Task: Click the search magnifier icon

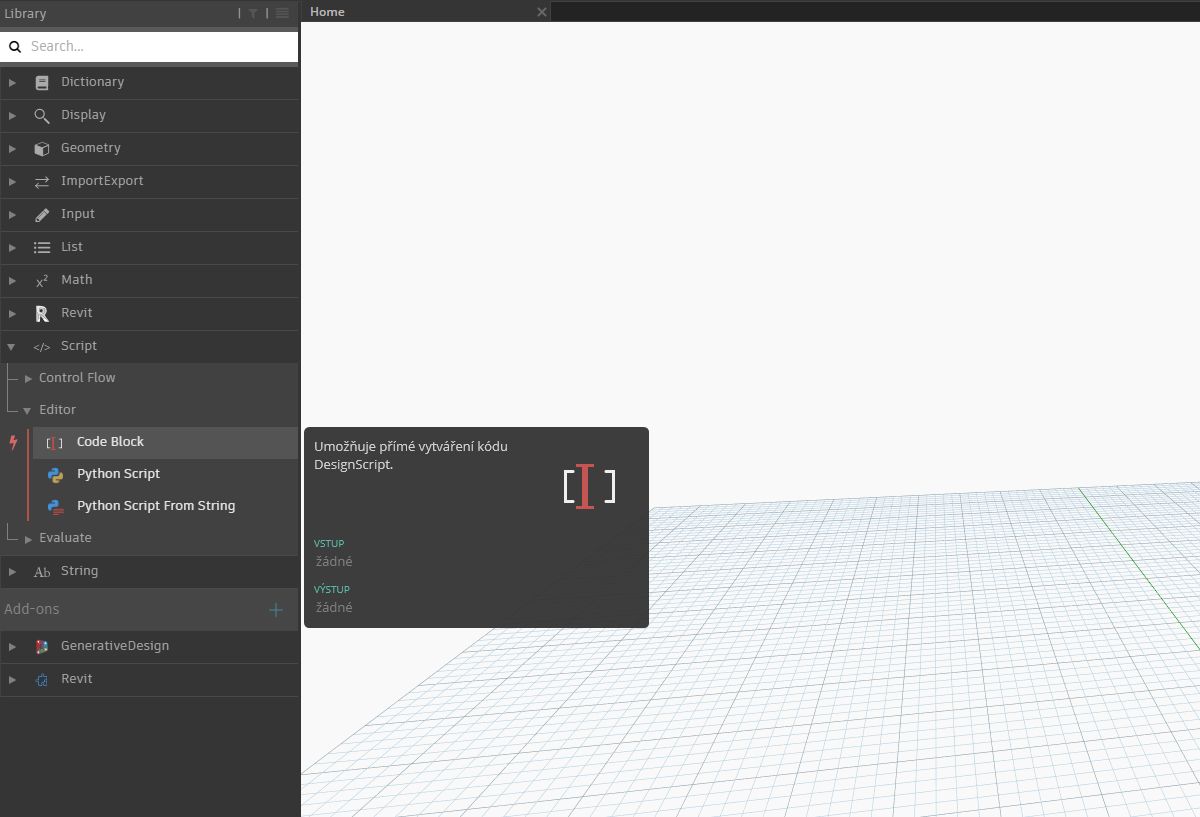Action: tap(15, 46)
